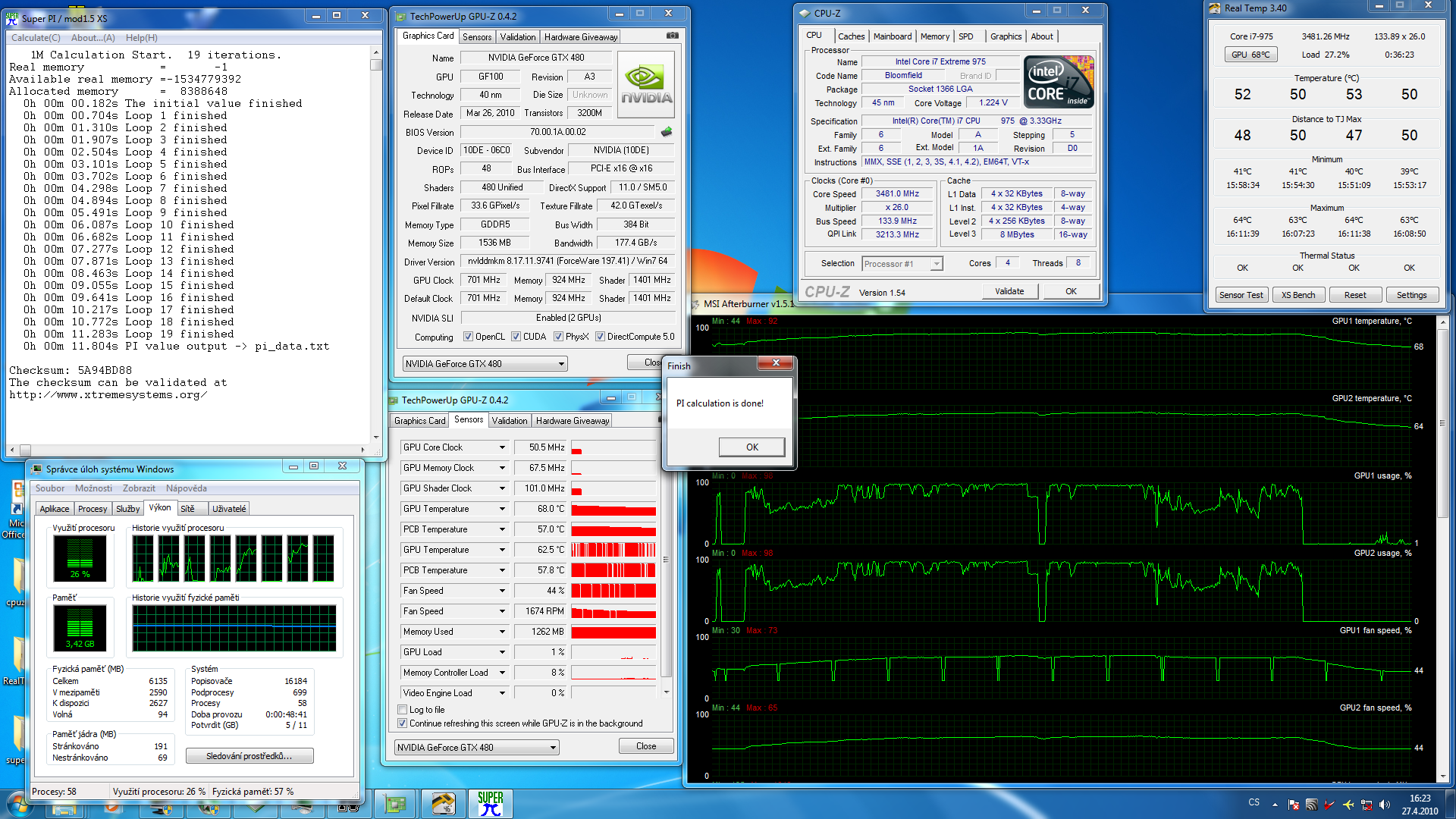1456x819 pixels.
Task: Click the Settings button in Real Temp
Action: [1411, 295]
